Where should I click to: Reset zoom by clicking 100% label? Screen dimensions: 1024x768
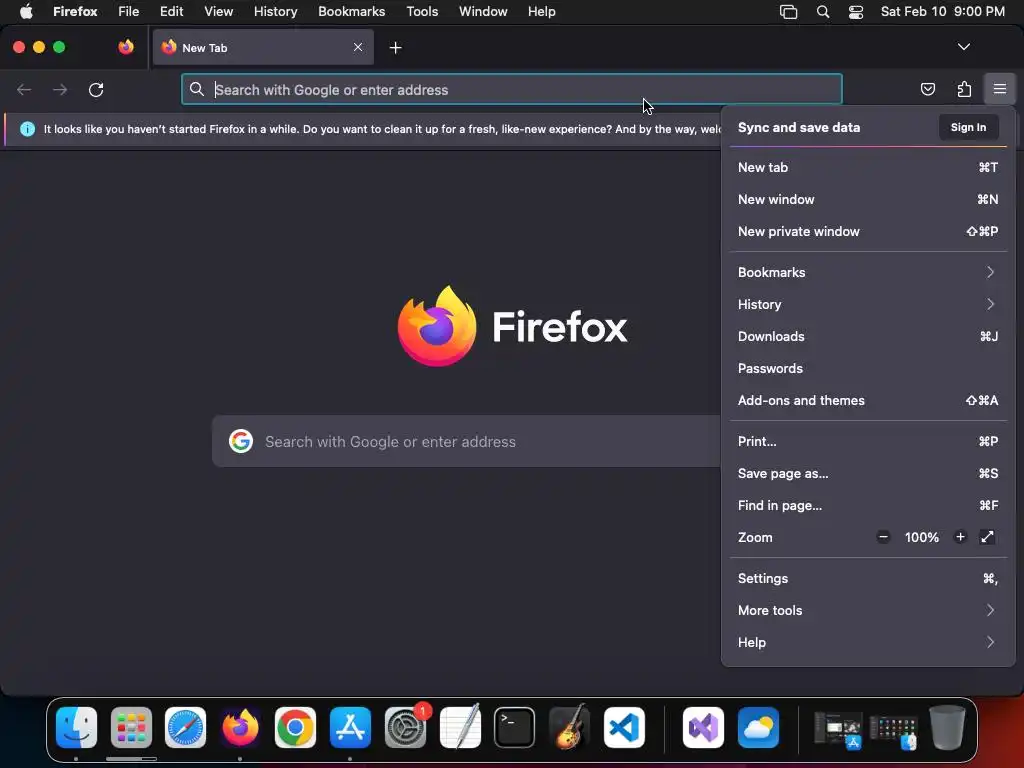[x=921, y=537]
